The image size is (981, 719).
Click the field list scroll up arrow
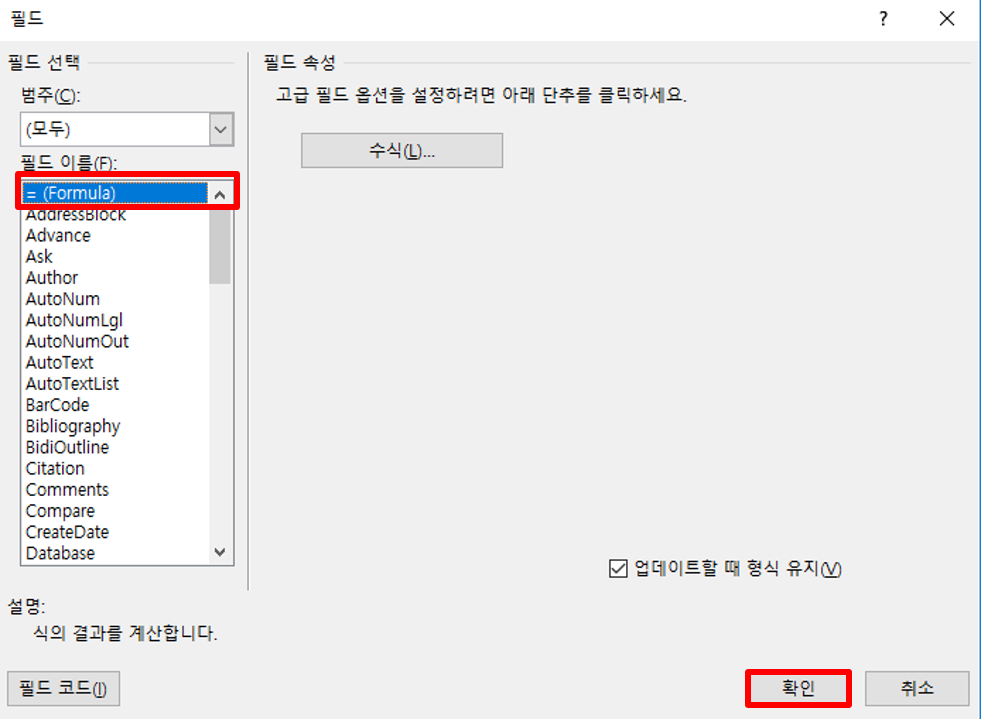coord(220,195)
